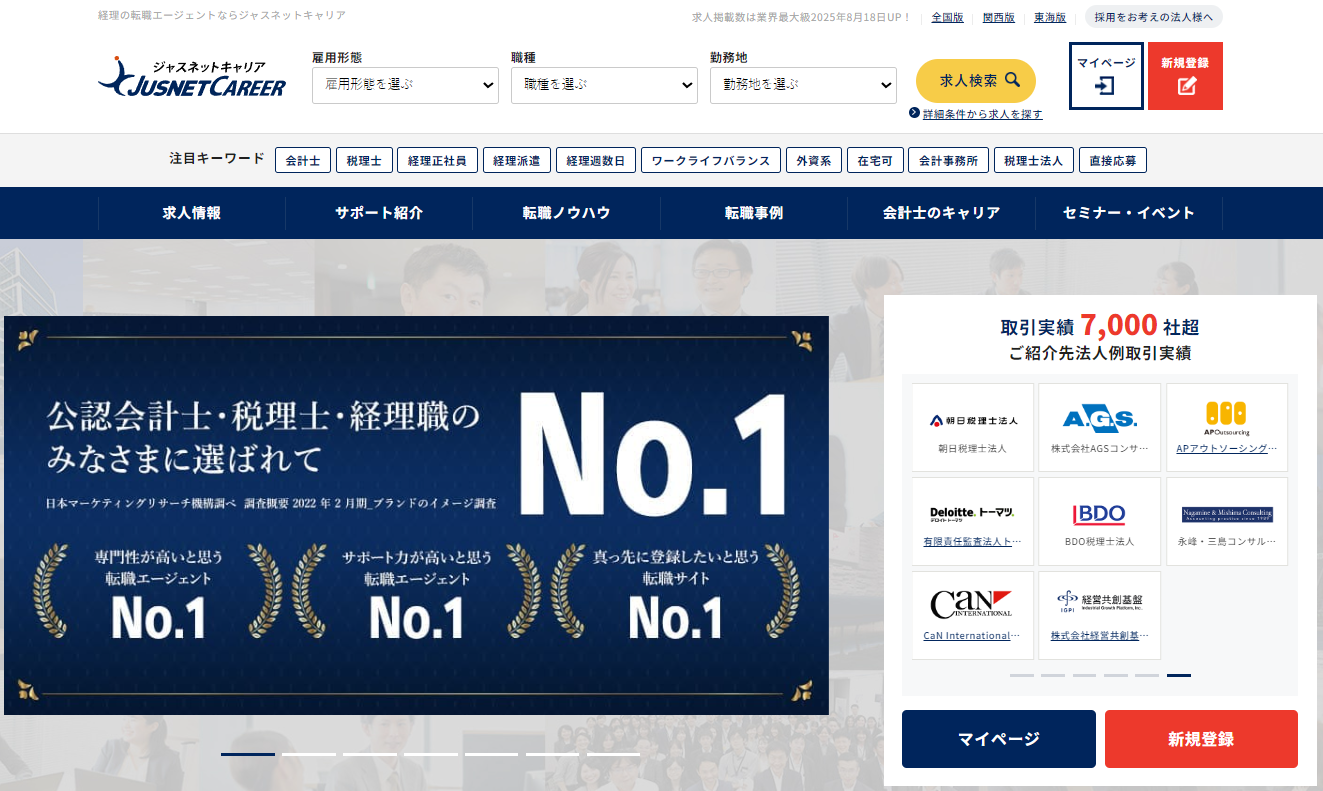The image size is (1323, 791).
Task: Select the 経理週数日 keyword tag
Action: click(595, 160)
